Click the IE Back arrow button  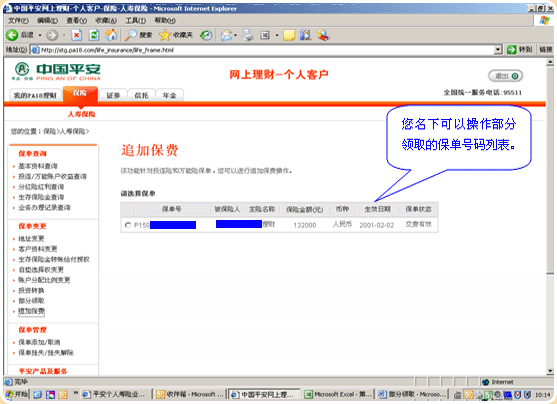pyautogui.click(x=12, y=35)
